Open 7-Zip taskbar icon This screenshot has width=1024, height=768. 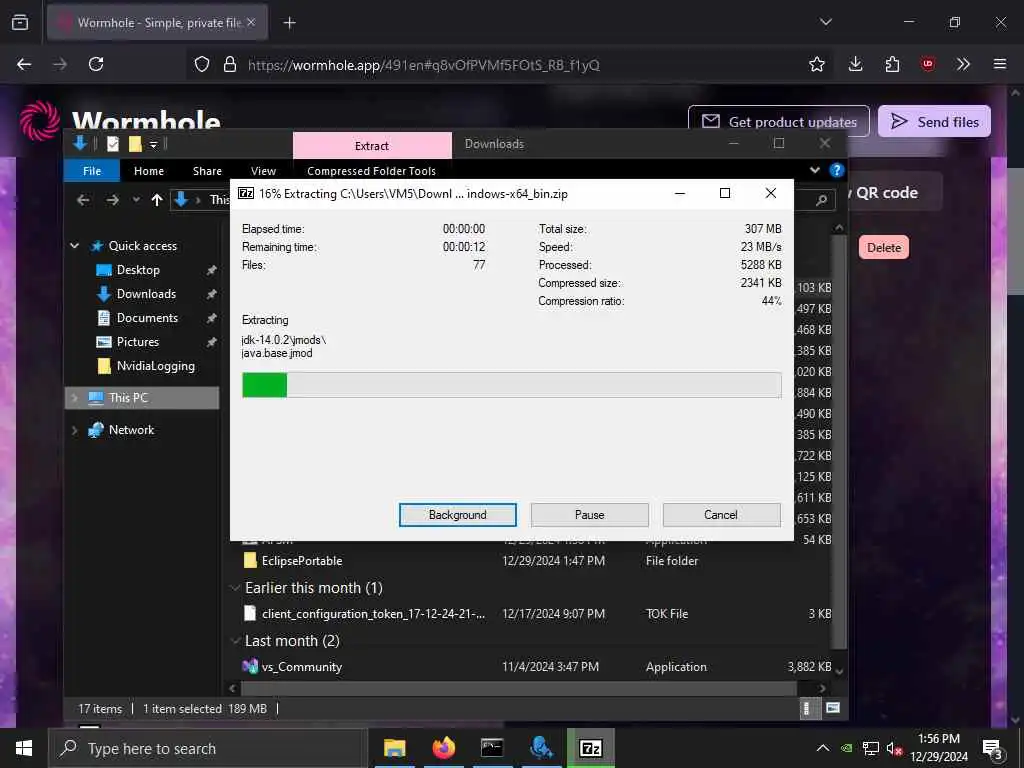590,748
